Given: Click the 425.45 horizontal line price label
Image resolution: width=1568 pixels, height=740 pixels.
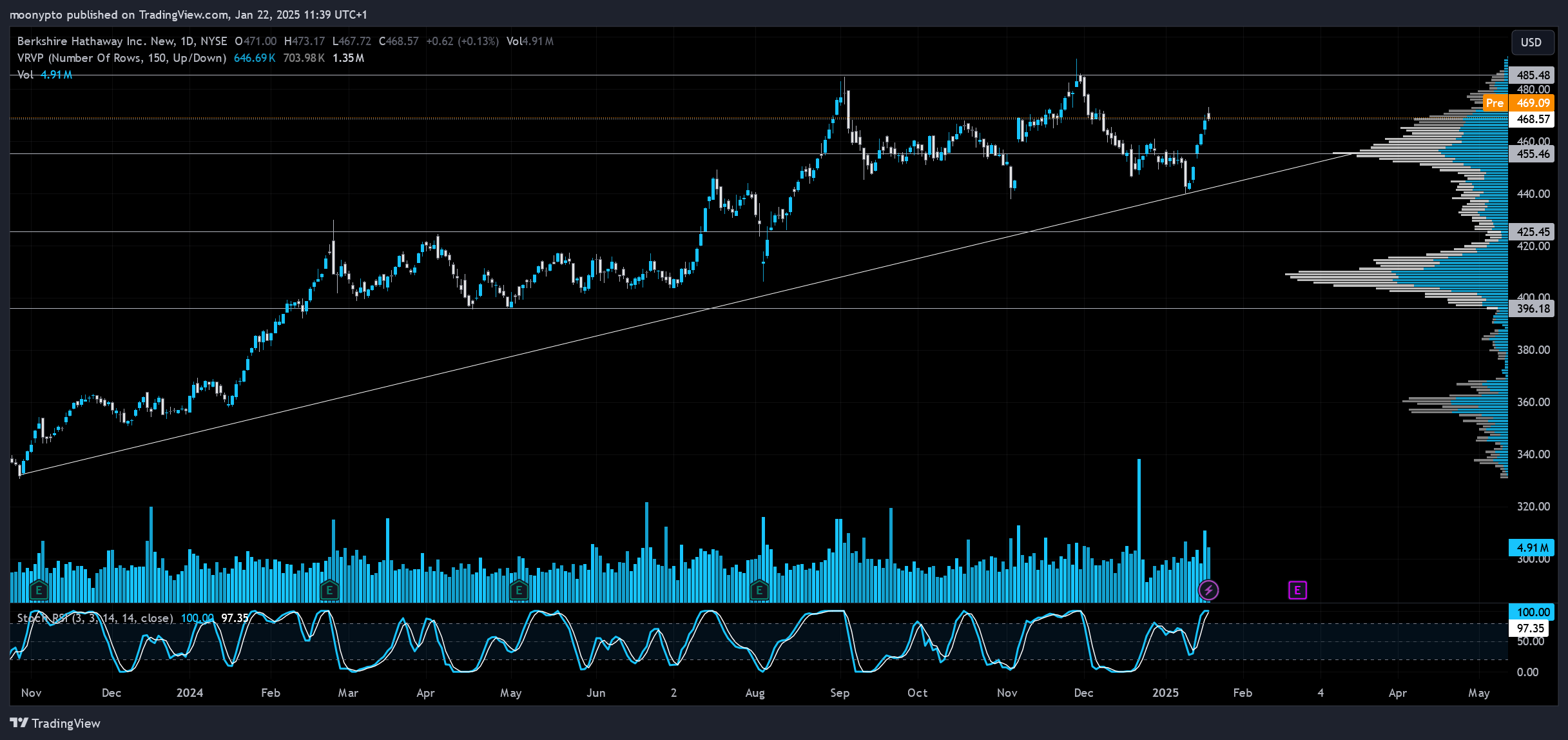Looking at the screenshot, I should tap(1533, 232).
